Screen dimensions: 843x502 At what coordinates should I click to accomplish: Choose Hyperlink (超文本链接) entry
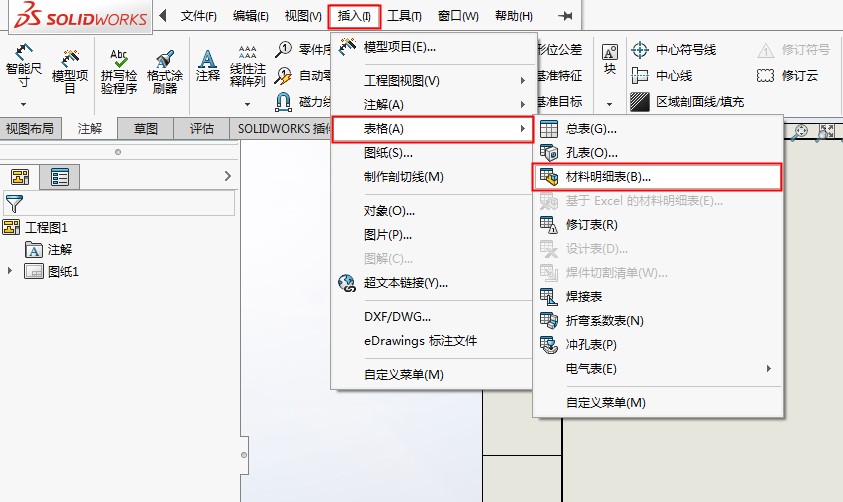point(433,283)
